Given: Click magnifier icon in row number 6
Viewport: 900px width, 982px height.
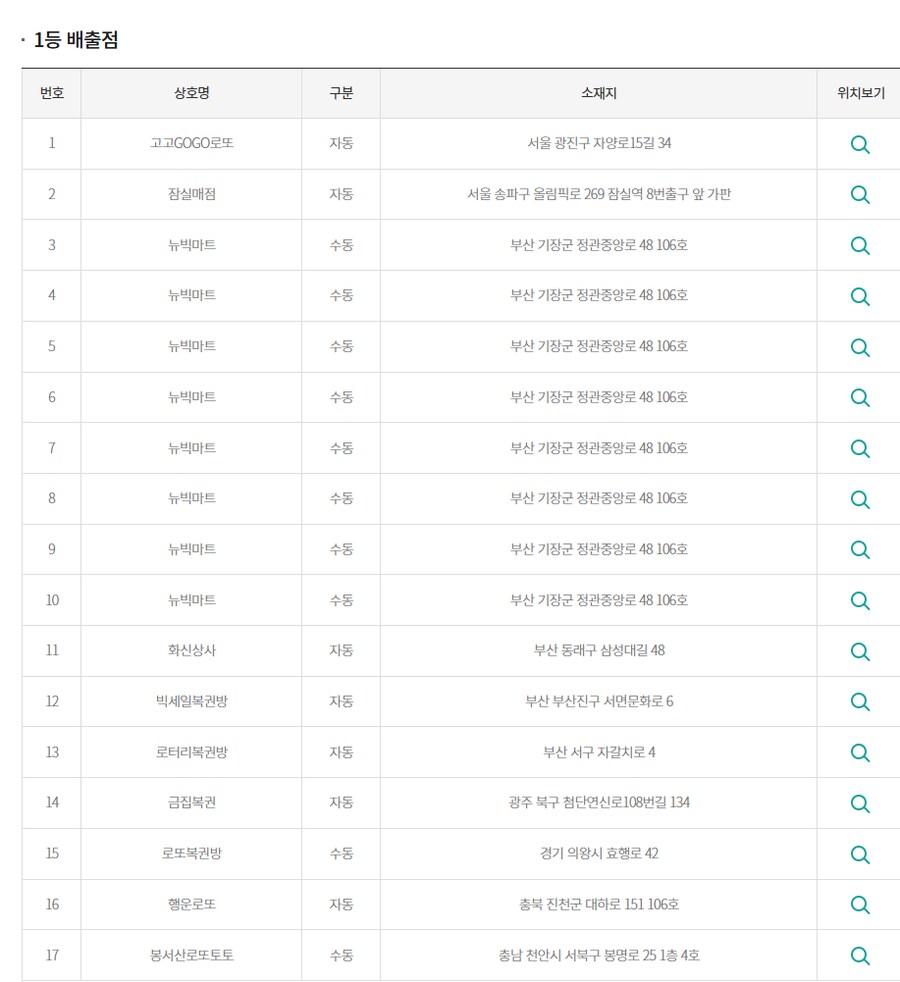Looking at the screenshot, I should 860,398.
